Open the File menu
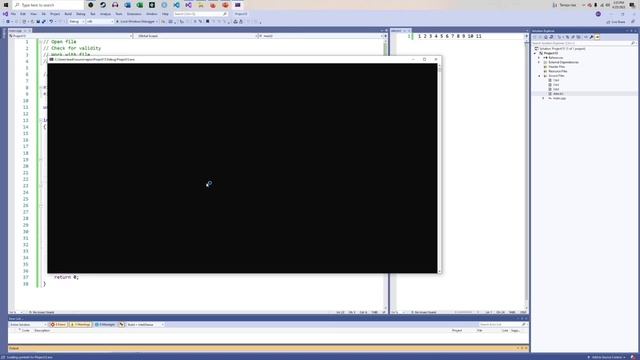 click(x=13, y=14)
